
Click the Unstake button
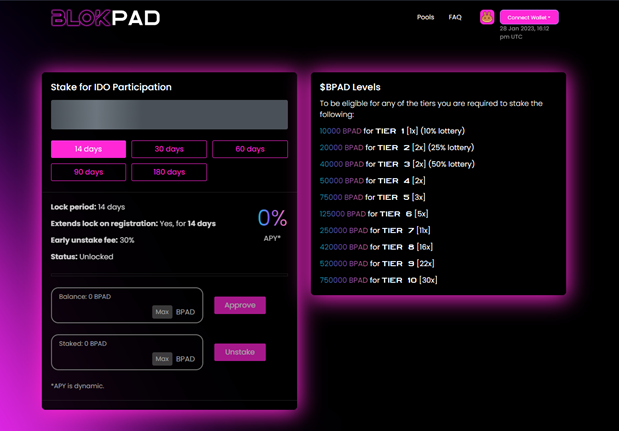click(240, 352)
